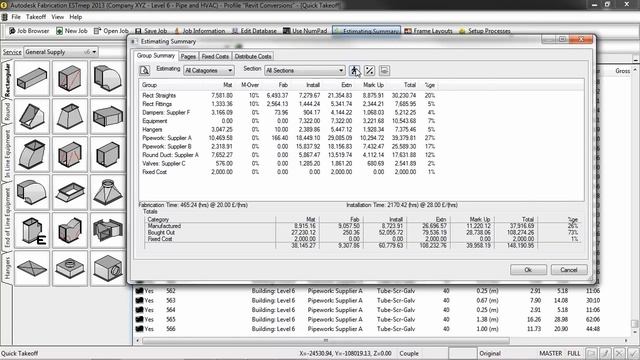
Task: Click the labour figure icon beside the Section dropdown
Action: tap(355, 71)
